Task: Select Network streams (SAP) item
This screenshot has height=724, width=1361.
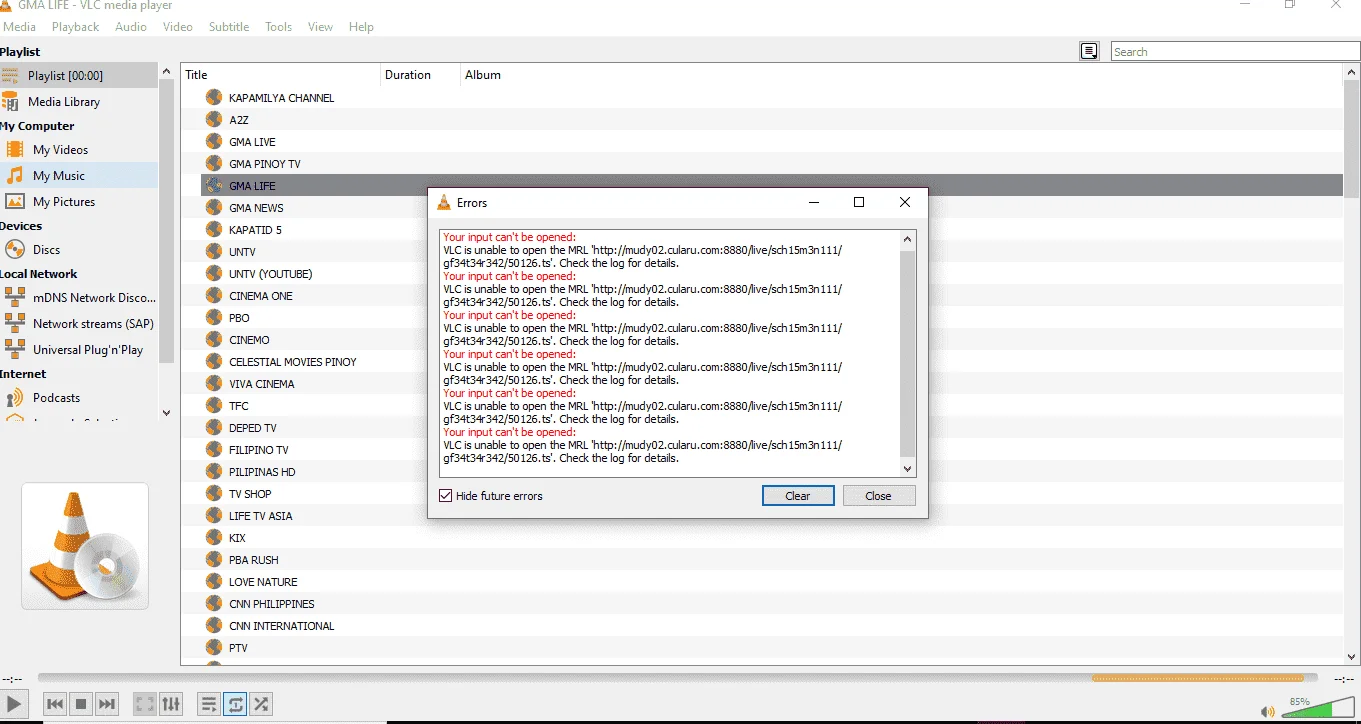Action: coord(79,324)
